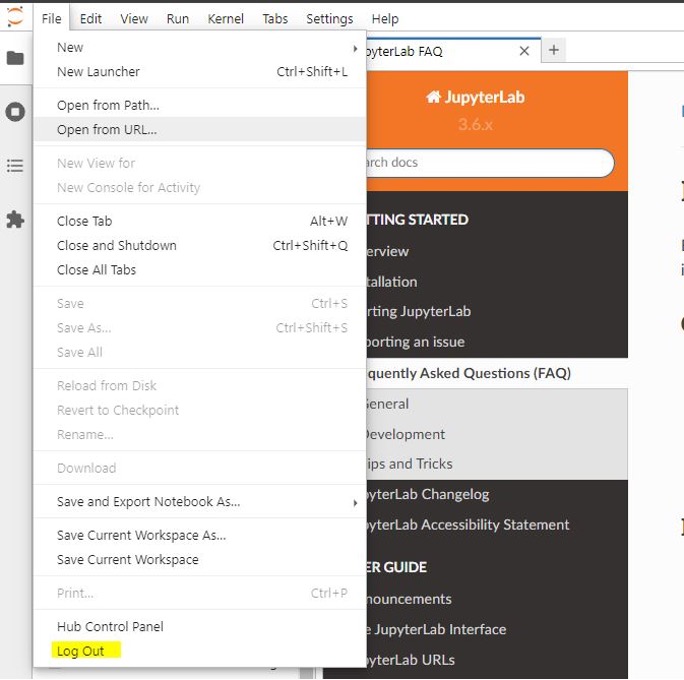Open the Edit menu
The width and height of the screenshot is (684, 680).
click(91, 19)
